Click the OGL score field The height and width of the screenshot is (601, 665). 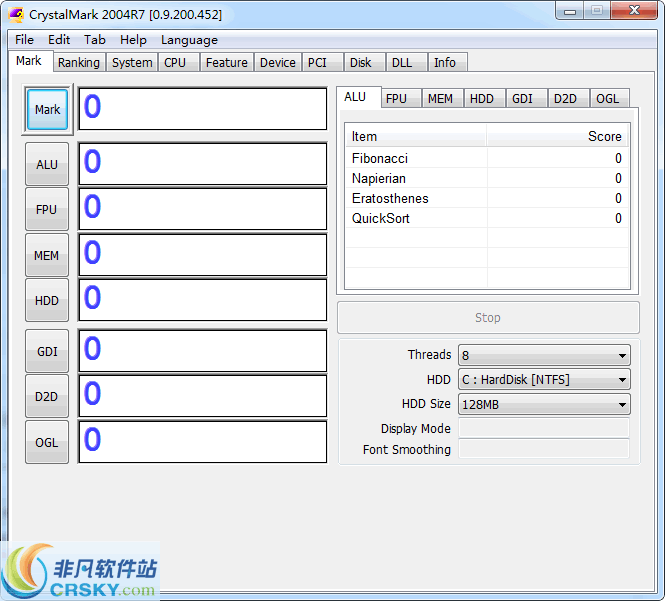203,442
